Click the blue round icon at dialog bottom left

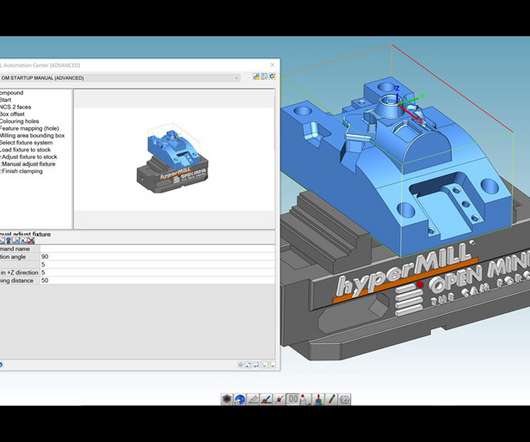(x=1, y=365)
